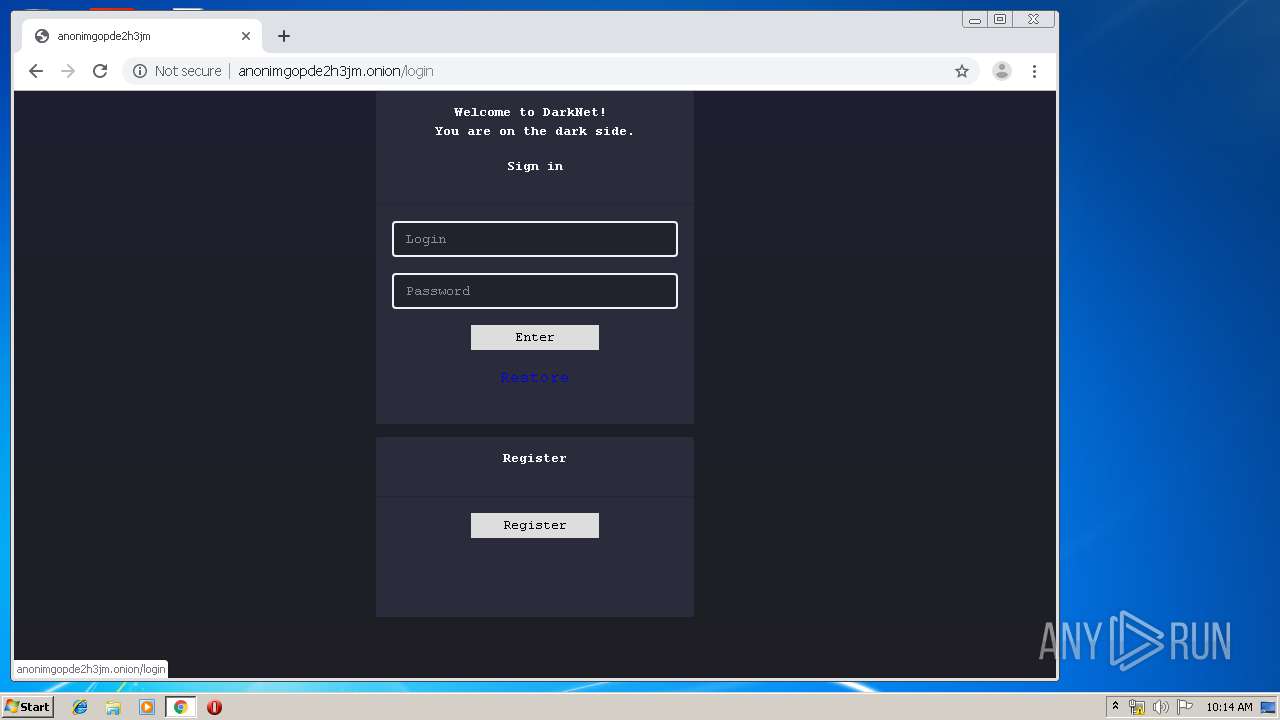
Task: Open the network tray icon
Action: [1137, 707]
